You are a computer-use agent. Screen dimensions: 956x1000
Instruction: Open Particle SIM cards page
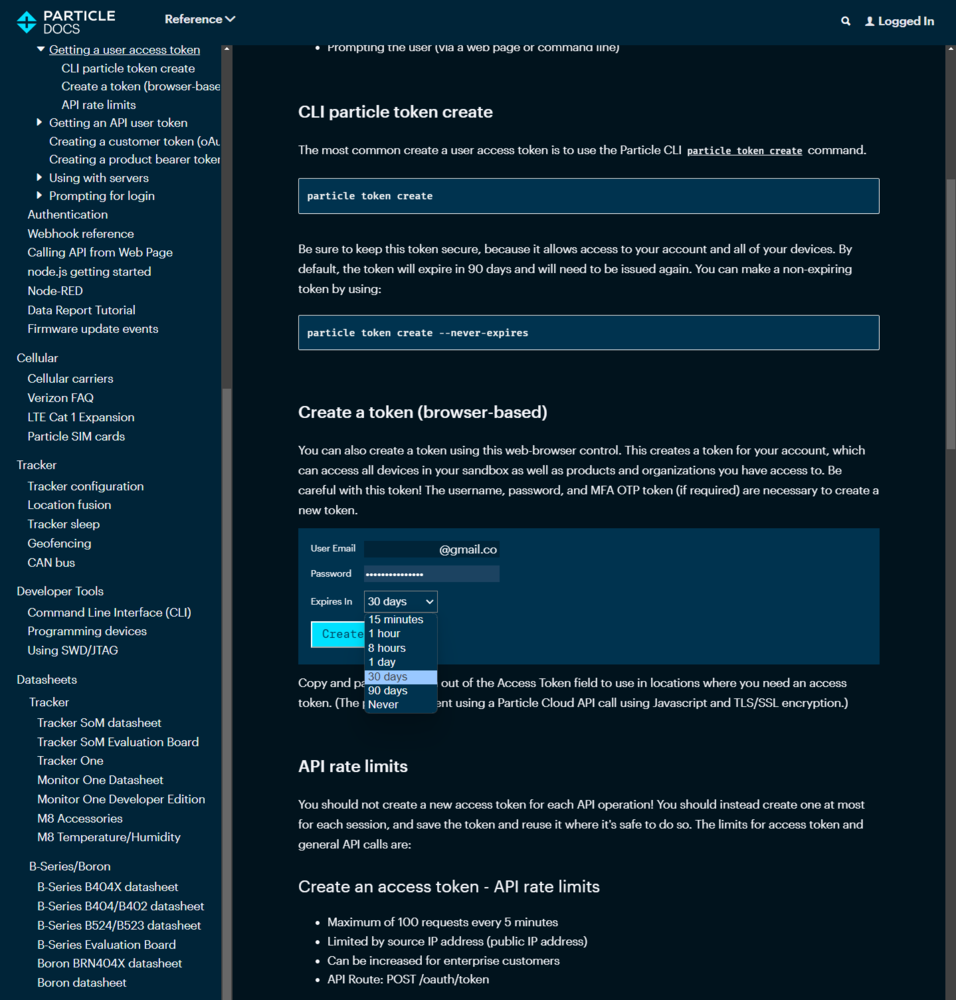pos(76,436)
